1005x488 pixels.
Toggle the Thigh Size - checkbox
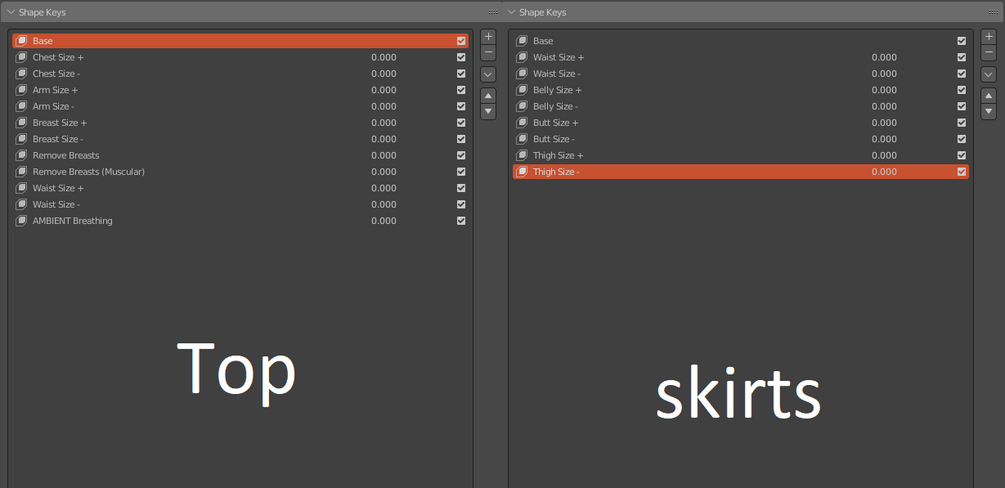pos(961,172)
